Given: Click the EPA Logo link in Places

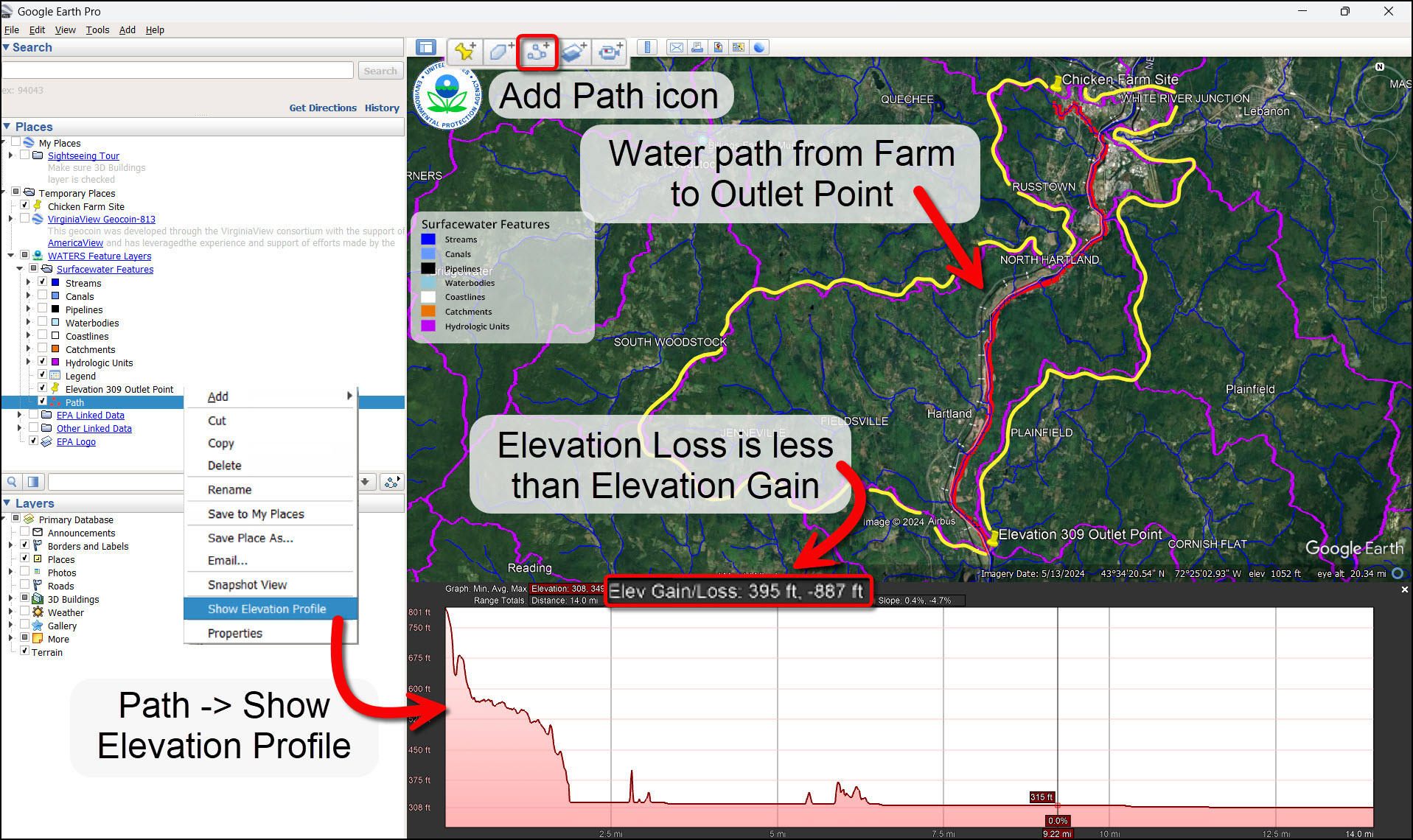Looking at the screenshot, I should 76,441.
